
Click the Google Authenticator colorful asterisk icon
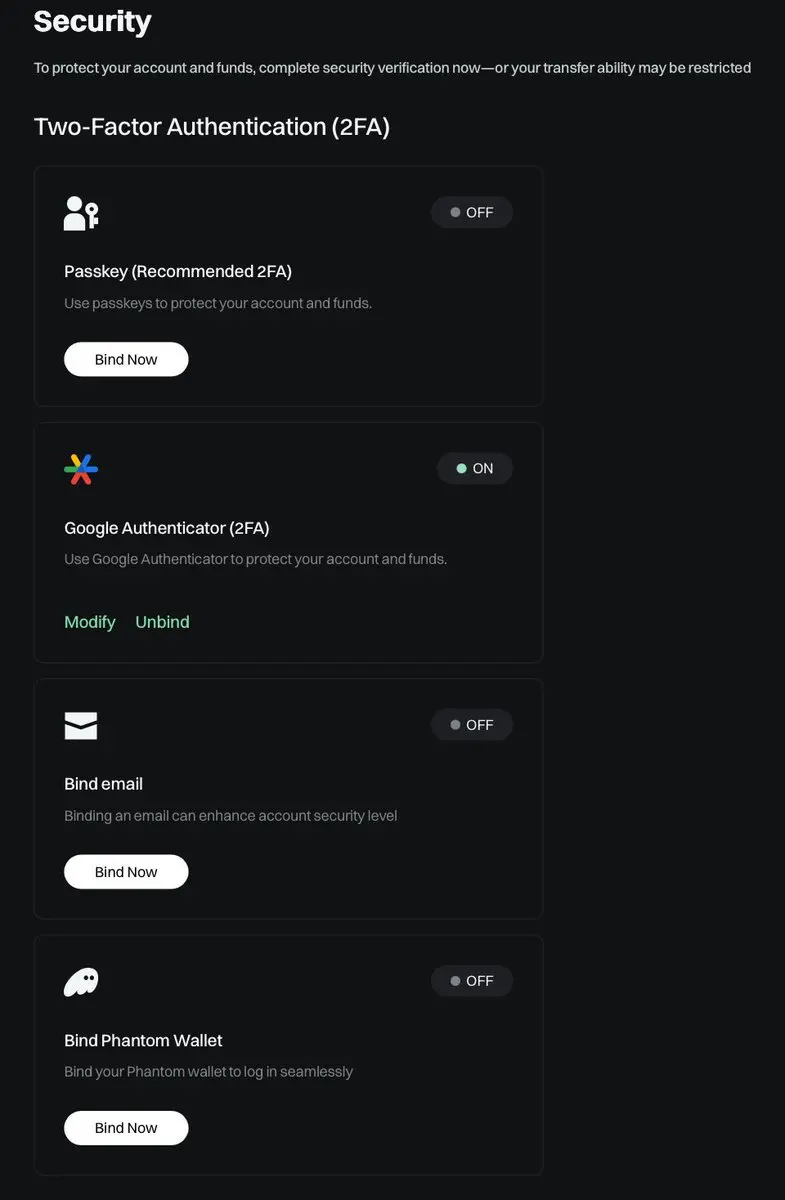pyautogui.click(x=81, y=469)
